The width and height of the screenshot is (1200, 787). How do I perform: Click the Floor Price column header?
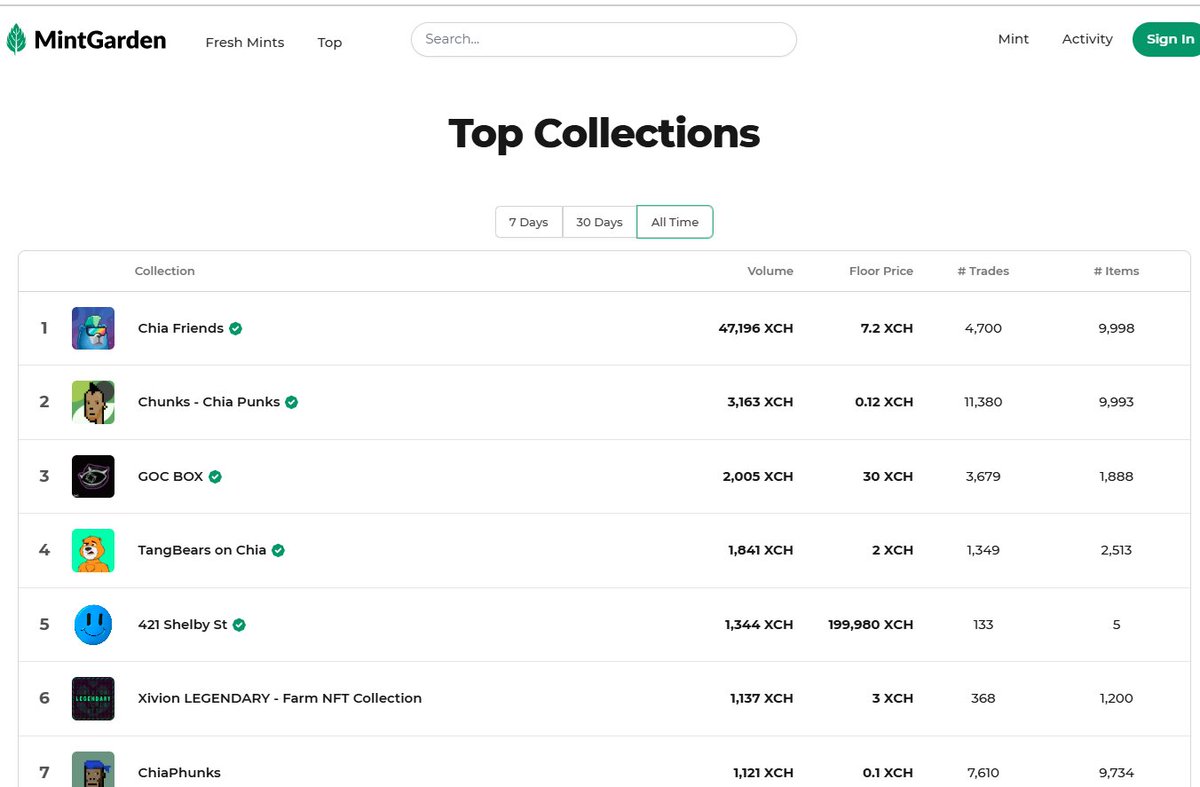[881, 271]
